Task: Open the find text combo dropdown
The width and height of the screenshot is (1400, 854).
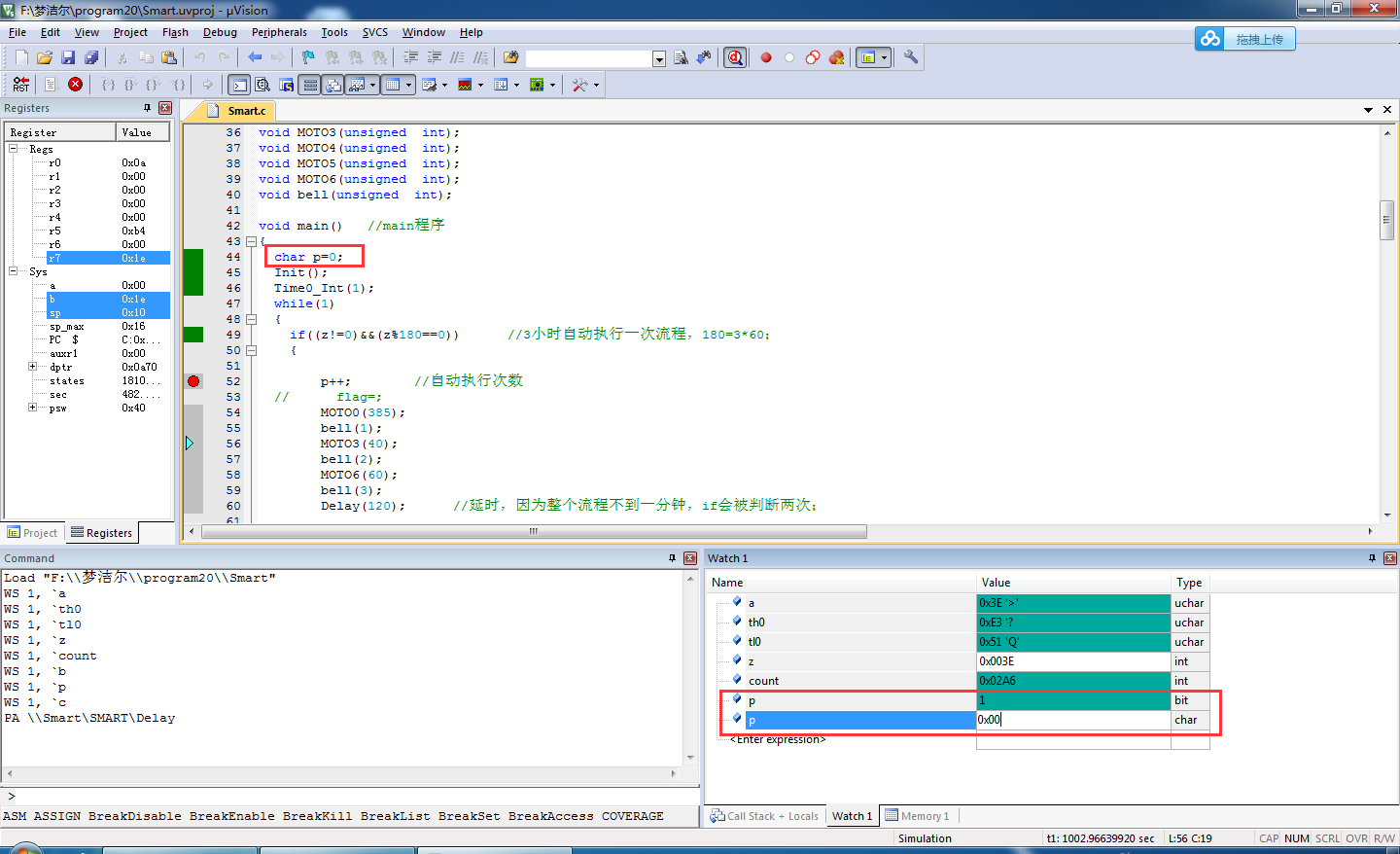Action: [x=659, y=59]
